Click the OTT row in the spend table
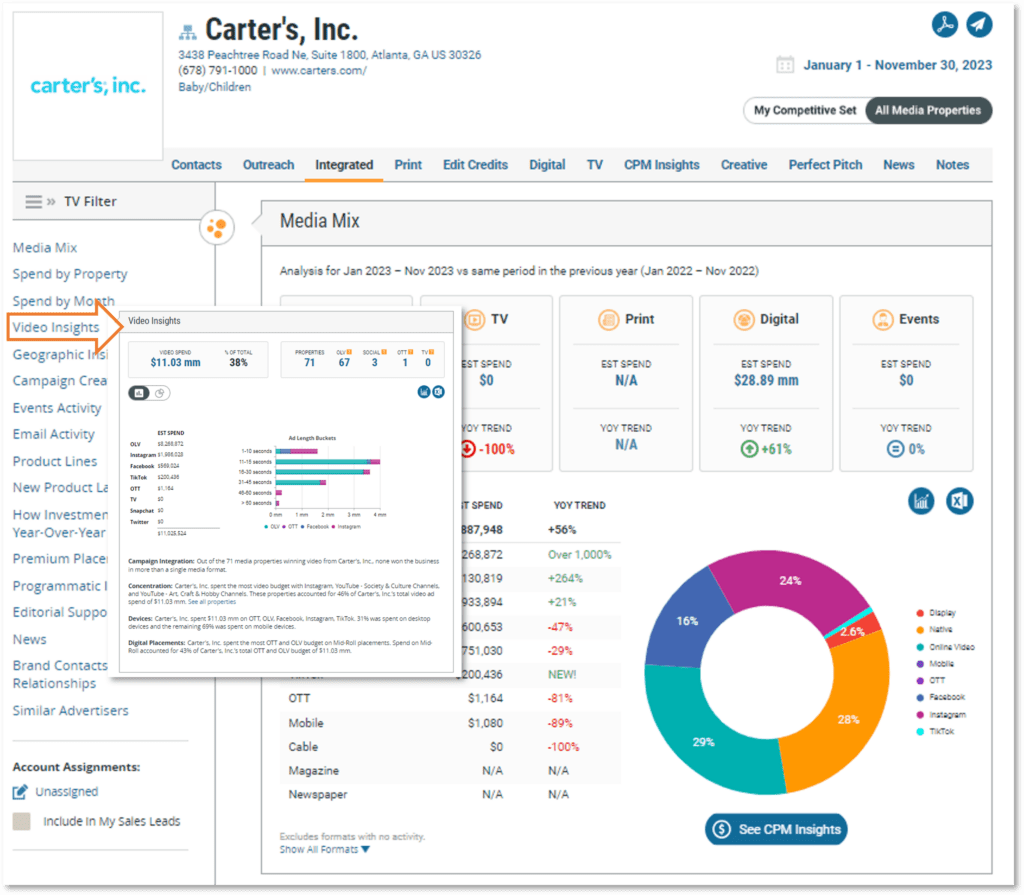This screenshot has width=1024, height=895. coord(450,698)
